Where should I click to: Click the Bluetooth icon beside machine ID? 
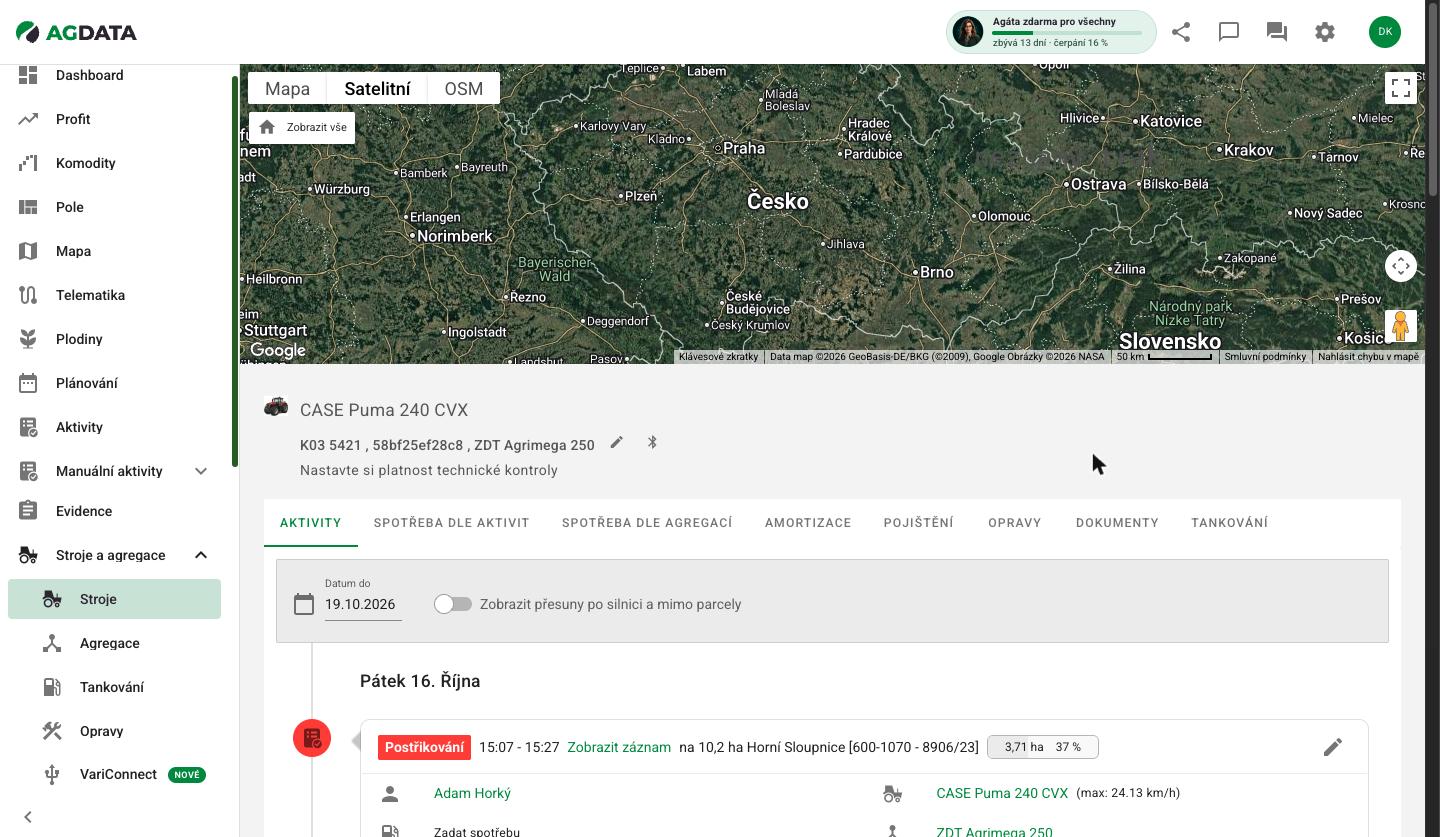[652, 443]
